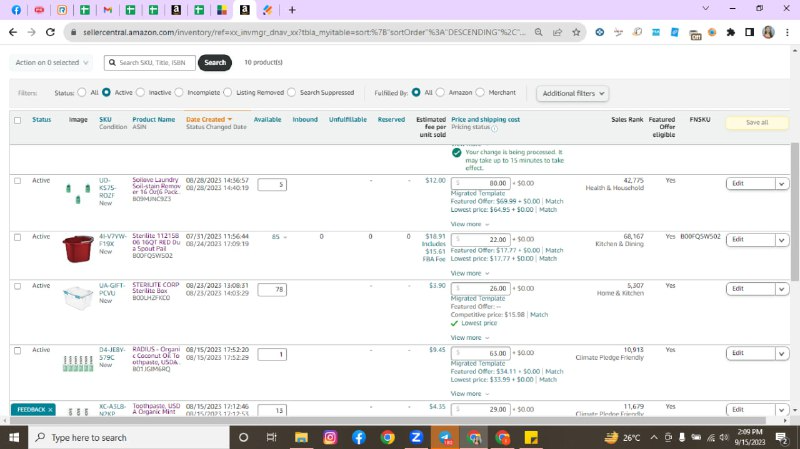Click Match beside Featured Offer $17.77
The image size is (800, 449).
click(x=554, y=251)
